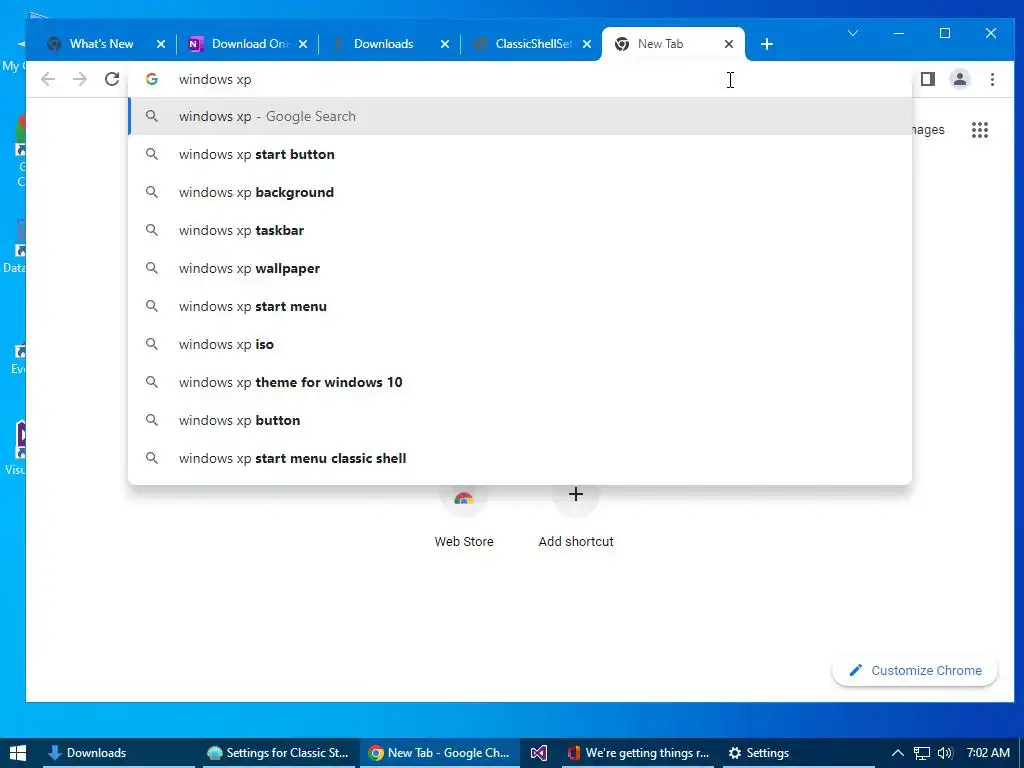1024x768 pixels.
Task: Go forward with the forward arrow
Action: (80, 79)
